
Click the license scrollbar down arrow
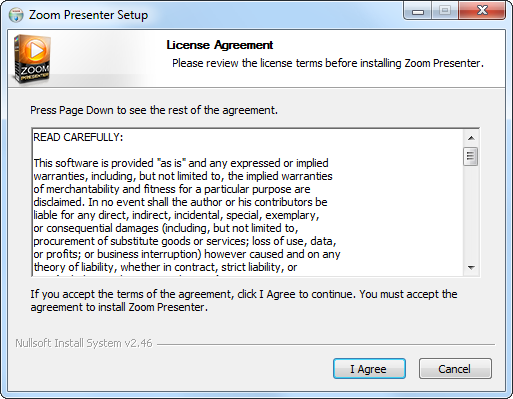pos(471,267)
